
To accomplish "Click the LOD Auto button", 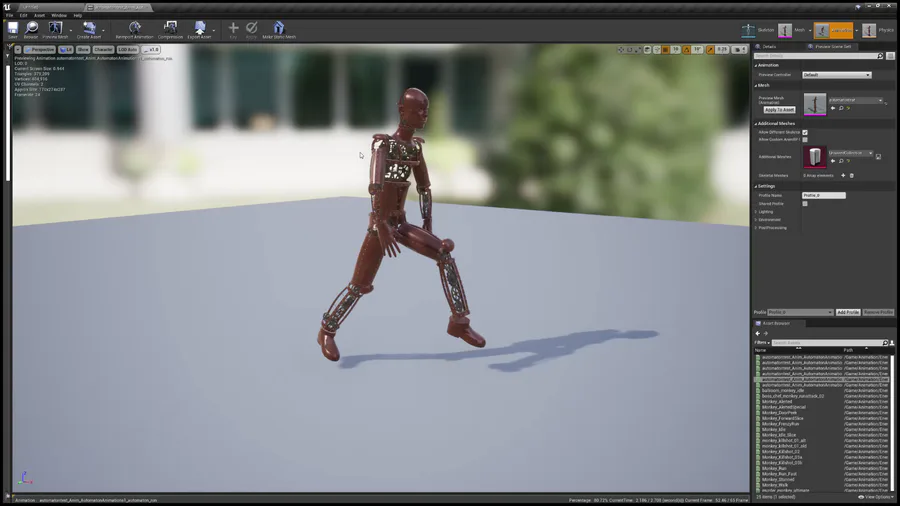I will (x=128, y=50).
